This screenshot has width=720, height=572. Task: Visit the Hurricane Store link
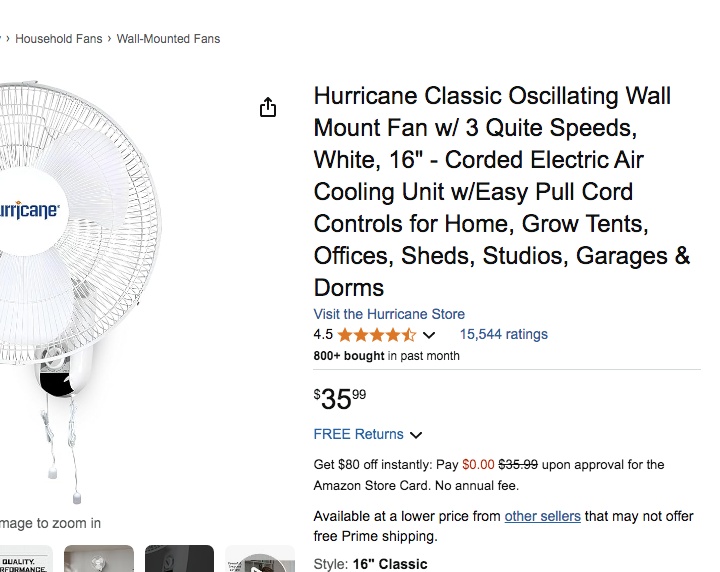click(389, 314)
